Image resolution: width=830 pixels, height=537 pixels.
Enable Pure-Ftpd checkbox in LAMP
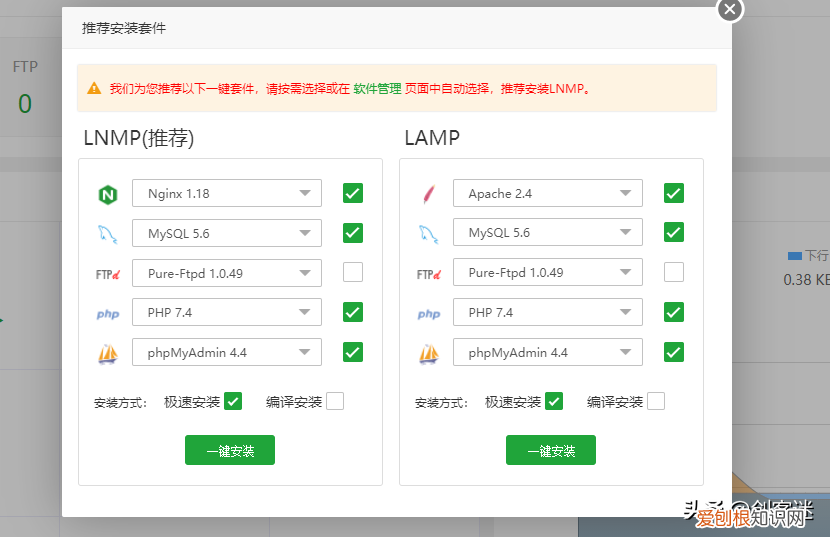coord(673,272)
